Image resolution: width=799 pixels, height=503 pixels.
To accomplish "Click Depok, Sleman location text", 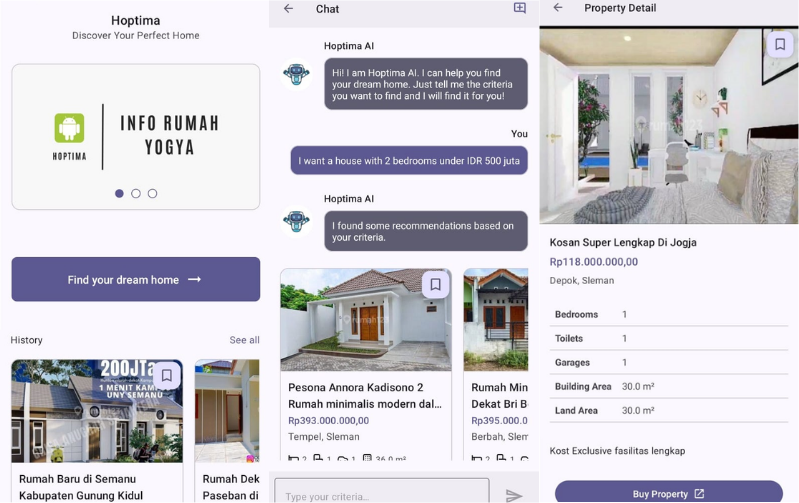I will (x=581, y=280).
